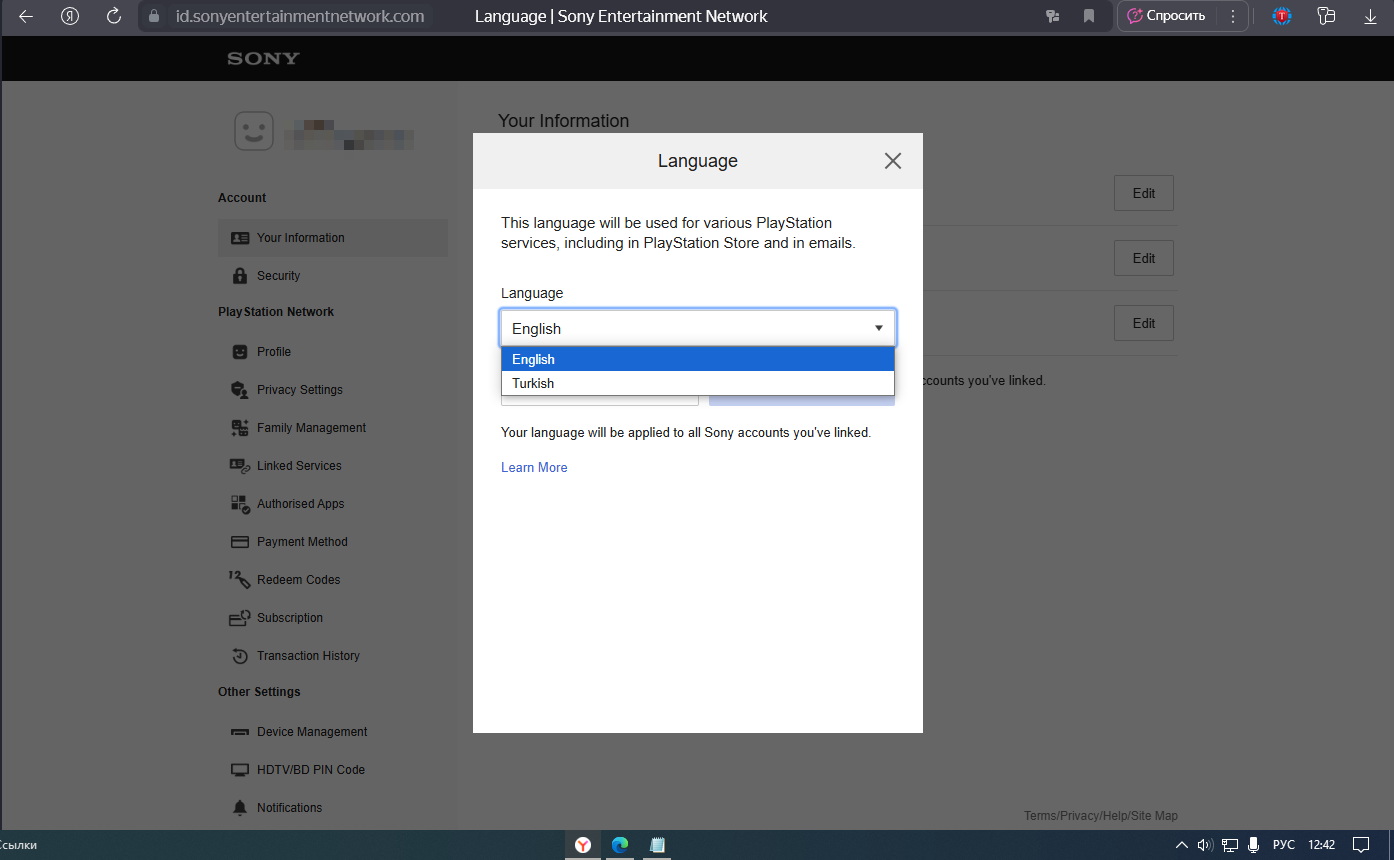Click the red-blue extension icon
This screenshot has height=860, width=1394.
1282,16
